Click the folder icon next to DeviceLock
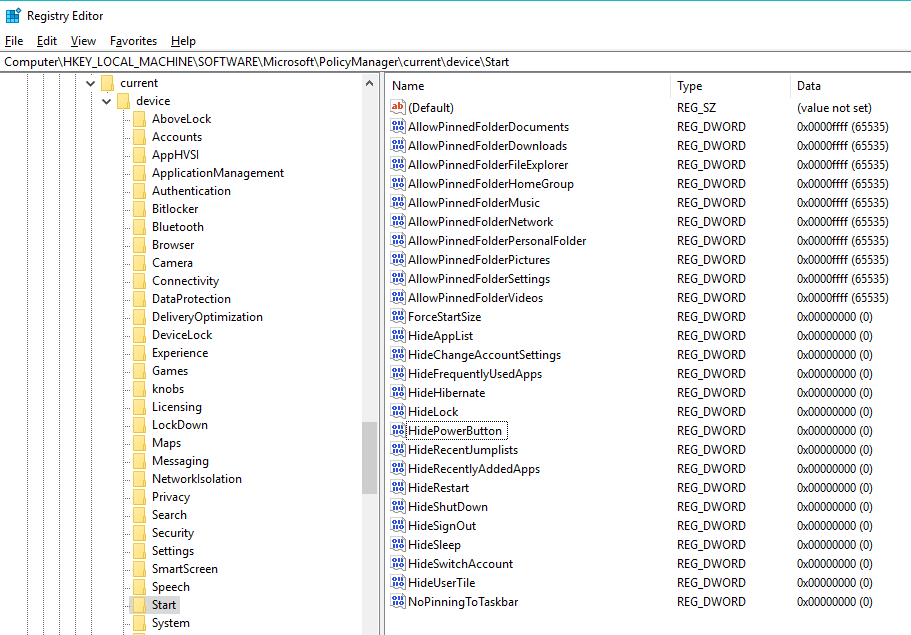Screen dimensions: 911x635 click(x=139, y=335)
